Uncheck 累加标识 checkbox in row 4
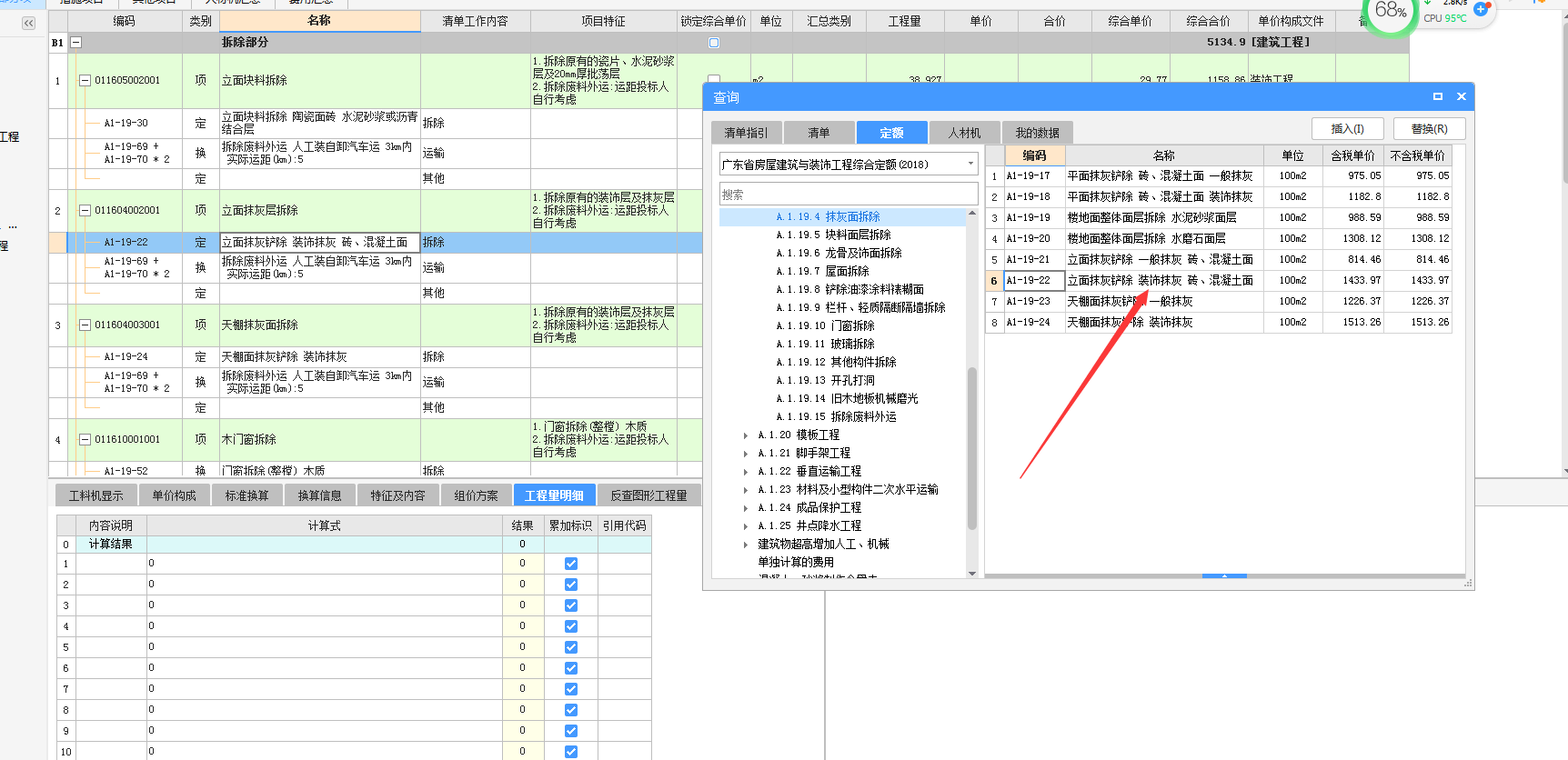The width and height of the screenshot is (1568, 760). pos(571,626)
